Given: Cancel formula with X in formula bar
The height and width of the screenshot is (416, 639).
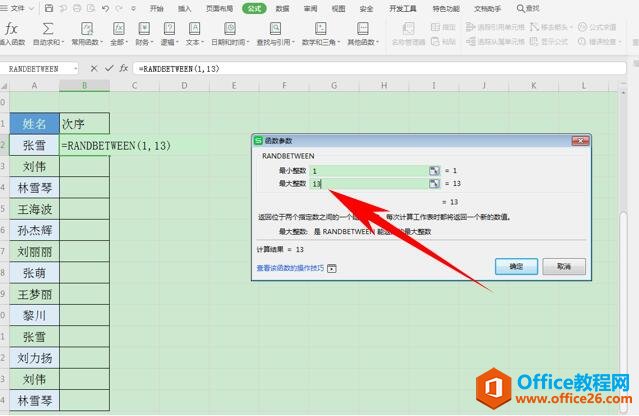Looking at the screenshot, I should pos(94,67).
